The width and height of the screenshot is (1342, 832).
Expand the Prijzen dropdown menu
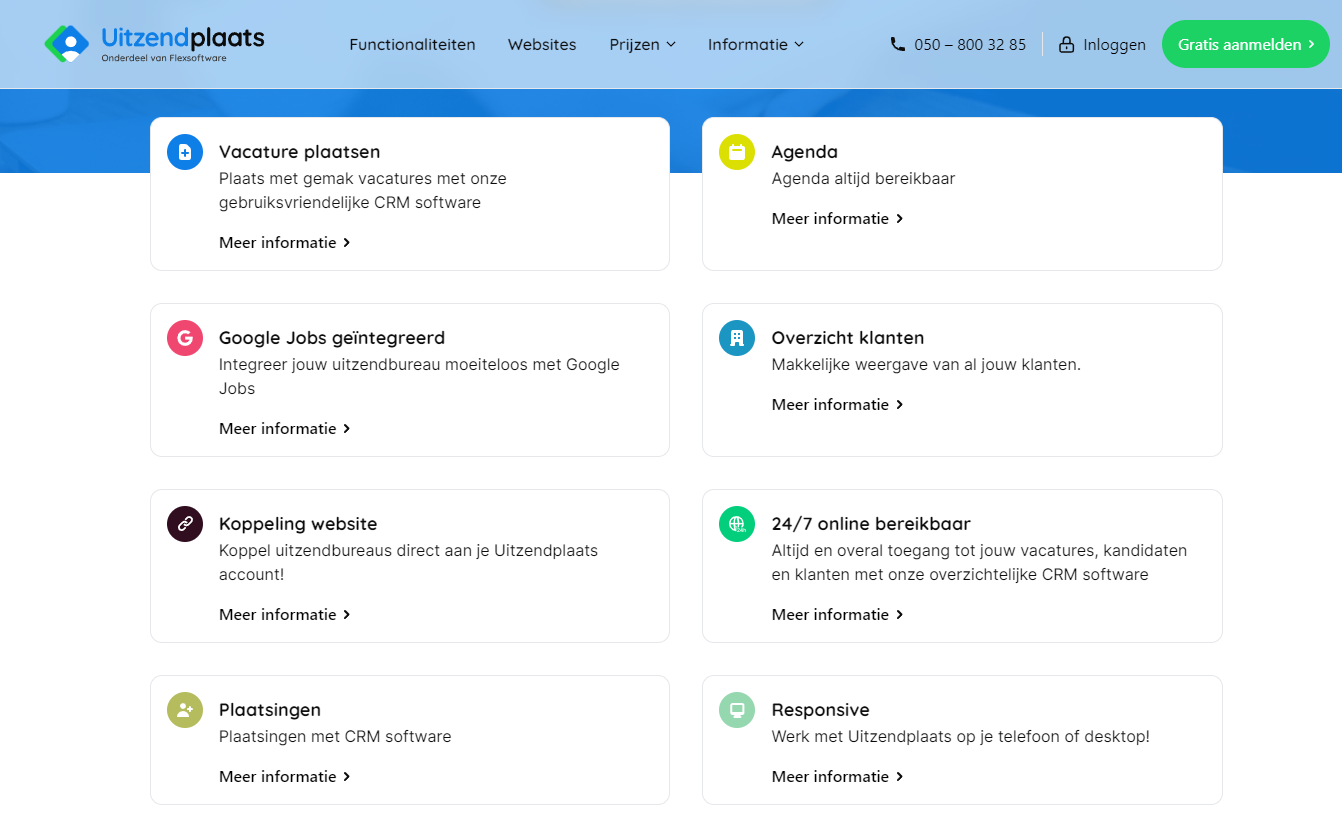pyautogui.click(x=642, y=44)
